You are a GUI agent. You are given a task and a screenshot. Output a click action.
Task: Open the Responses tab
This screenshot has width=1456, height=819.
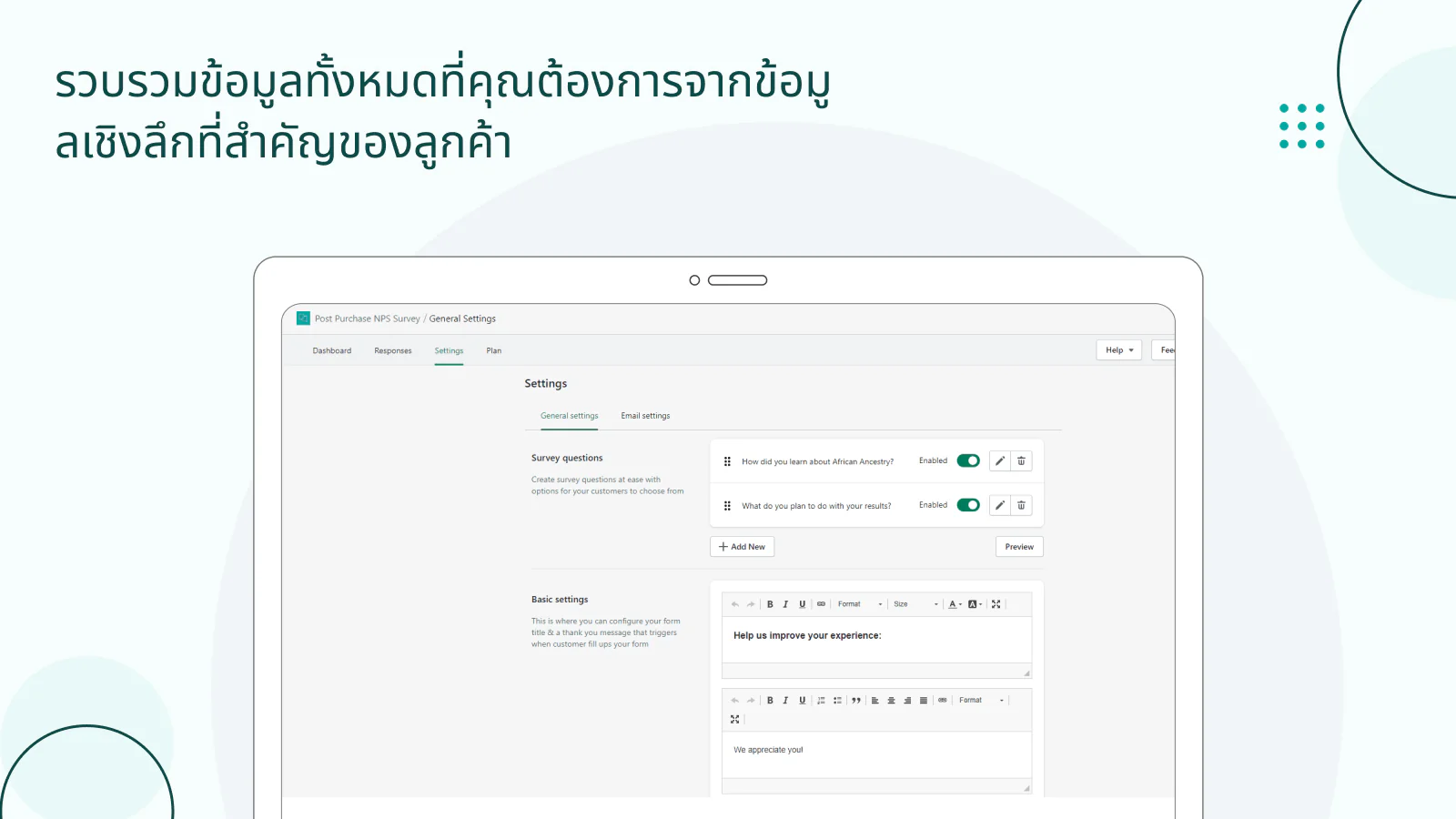pyautogui.click(x=393, y=350)
